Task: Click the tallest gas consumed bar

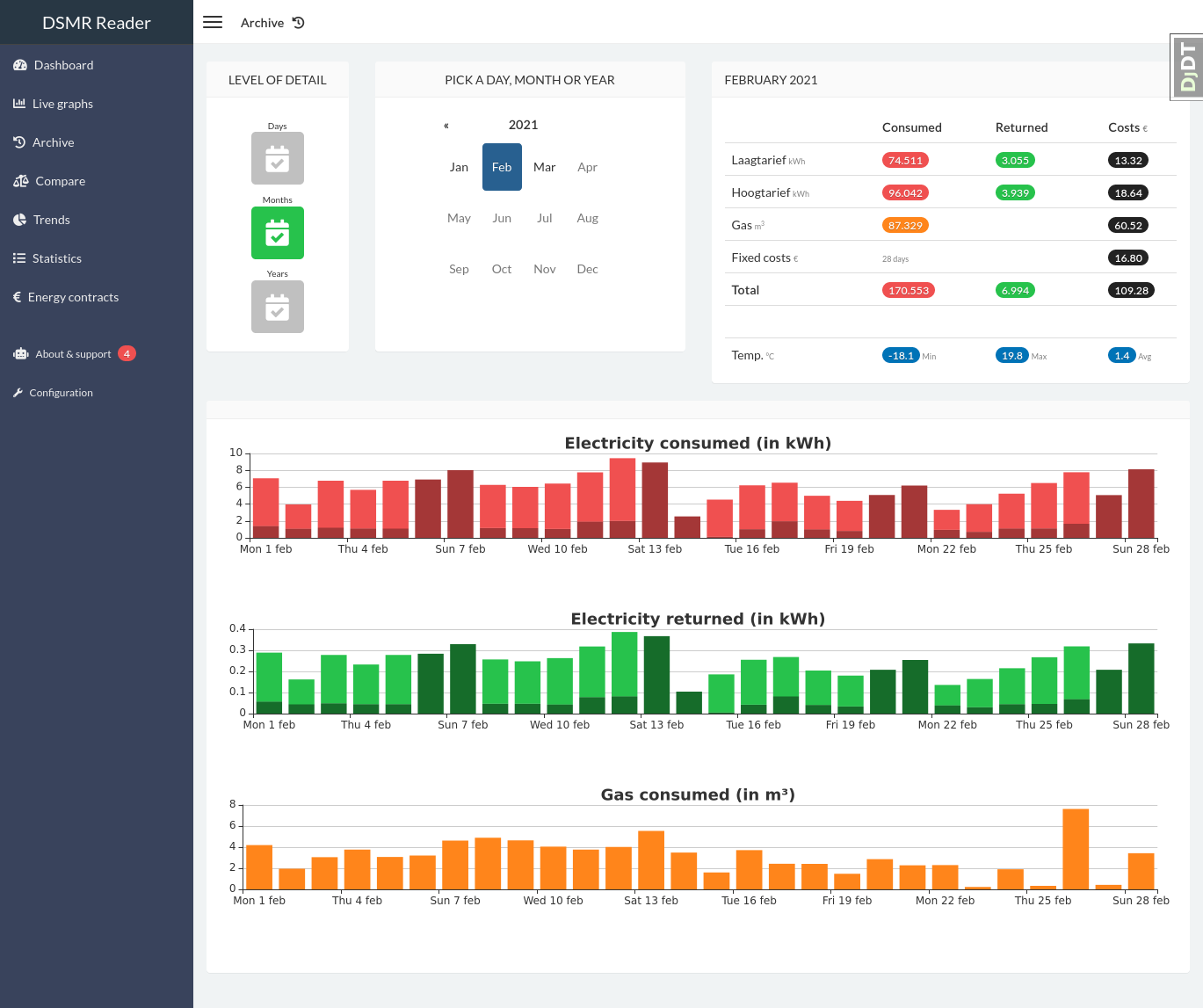Action: (1076, 849)
